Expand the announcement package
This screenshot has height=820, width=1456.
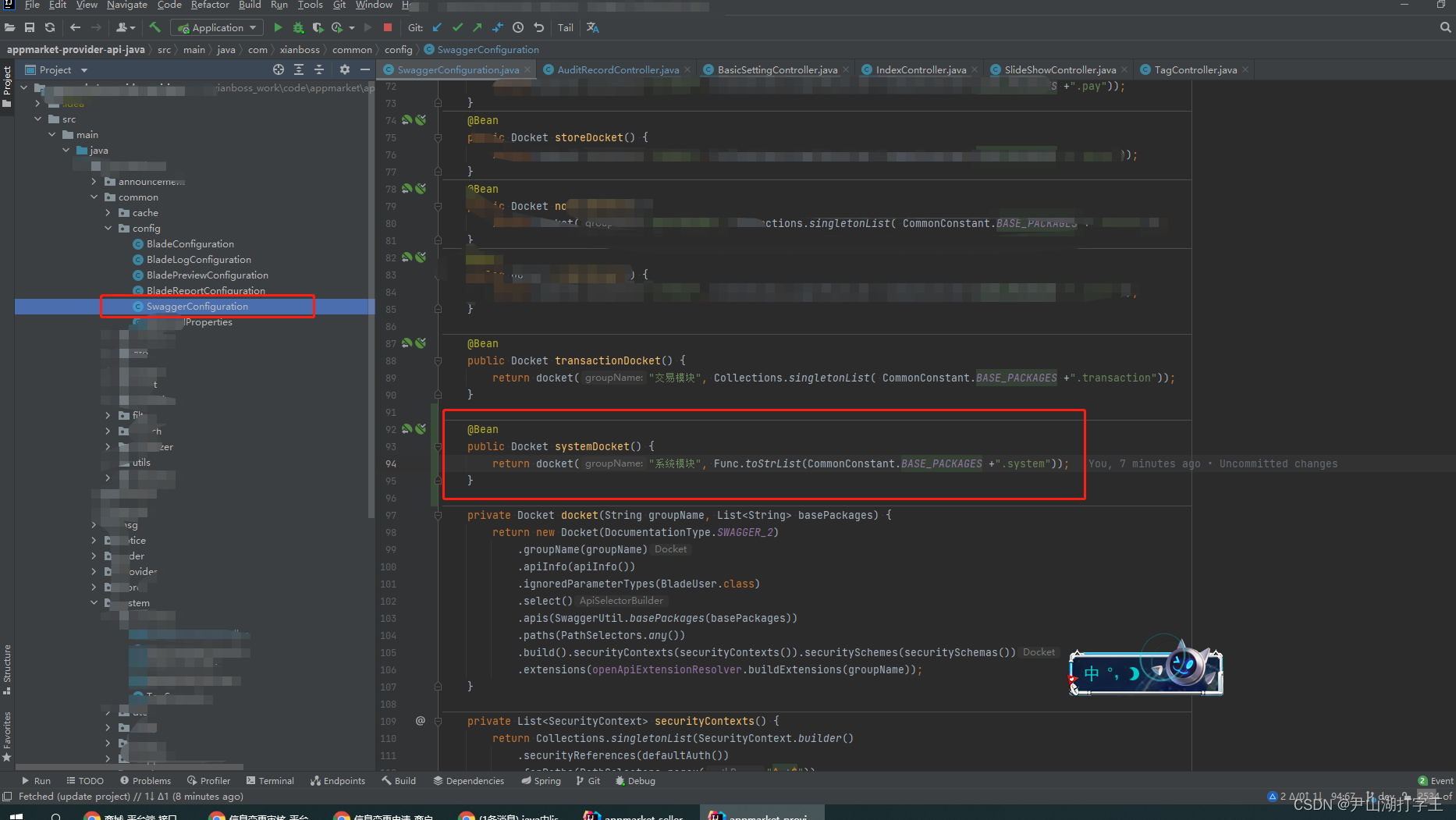click(x=94, y=182)
